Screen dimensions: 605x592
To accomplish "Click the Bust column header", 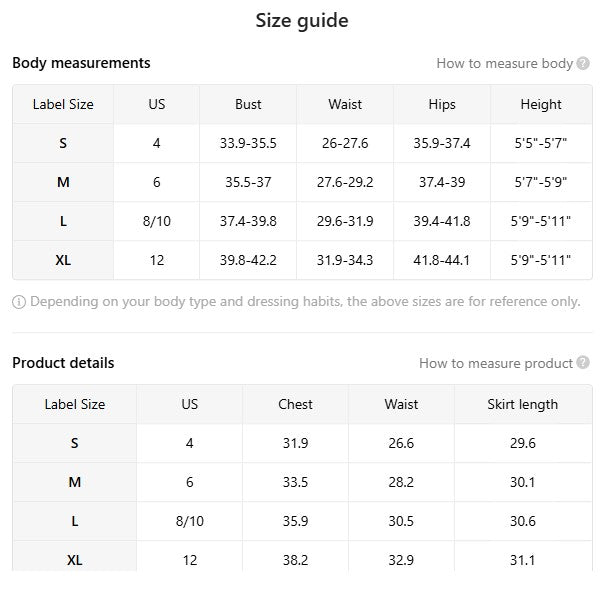I will pos(248,104).
